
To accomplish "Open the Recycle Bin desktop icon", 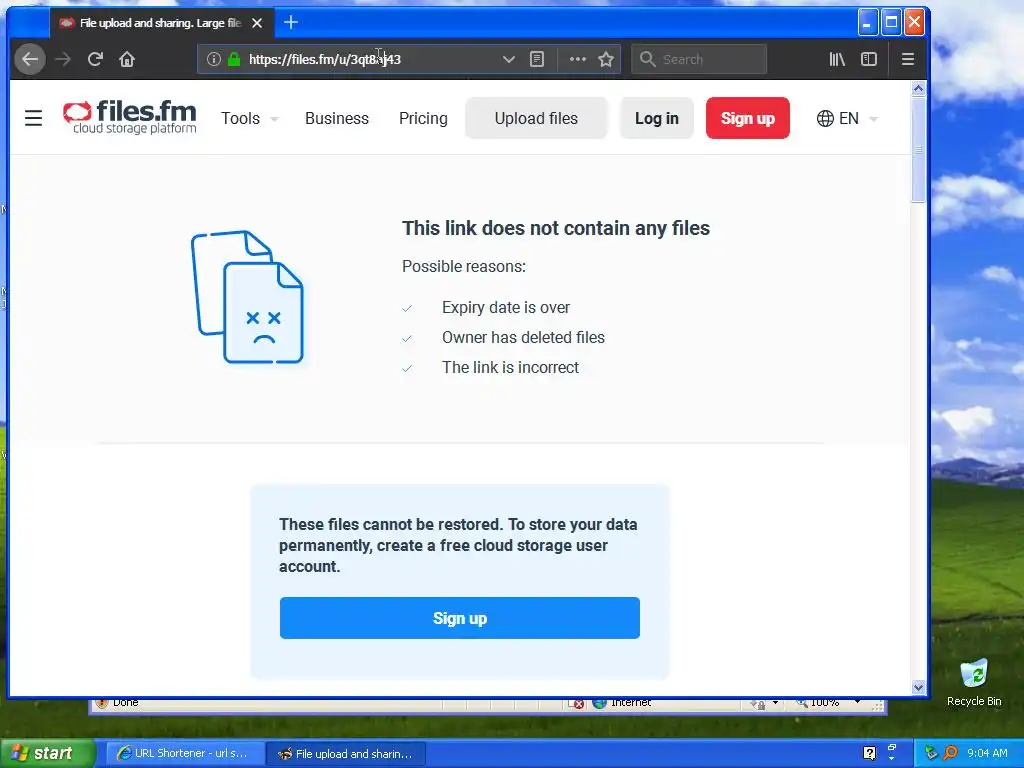I will (974, 682).
